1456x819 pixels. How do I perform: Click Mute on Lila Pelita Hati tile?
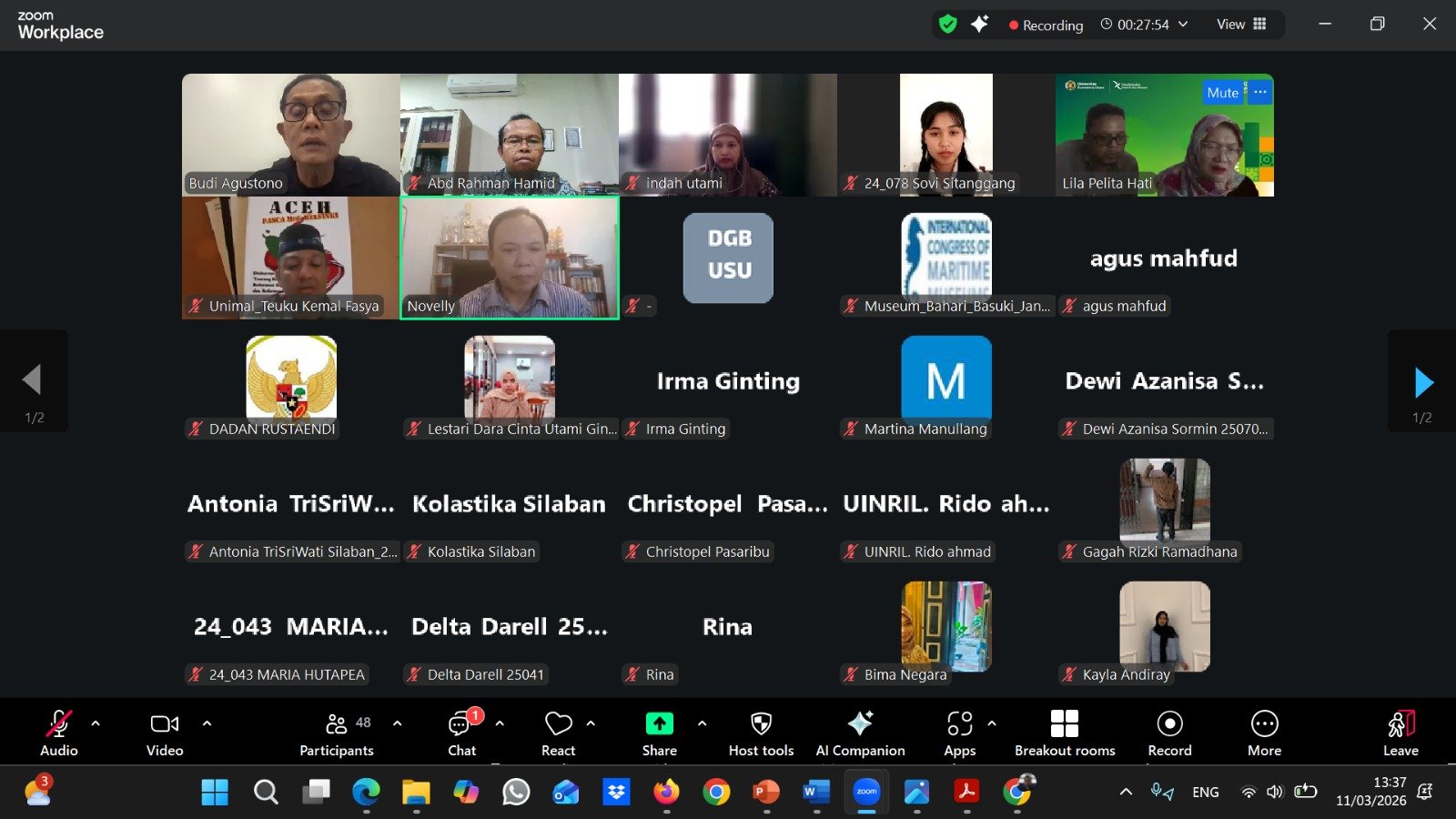[x=1222, y=92]
